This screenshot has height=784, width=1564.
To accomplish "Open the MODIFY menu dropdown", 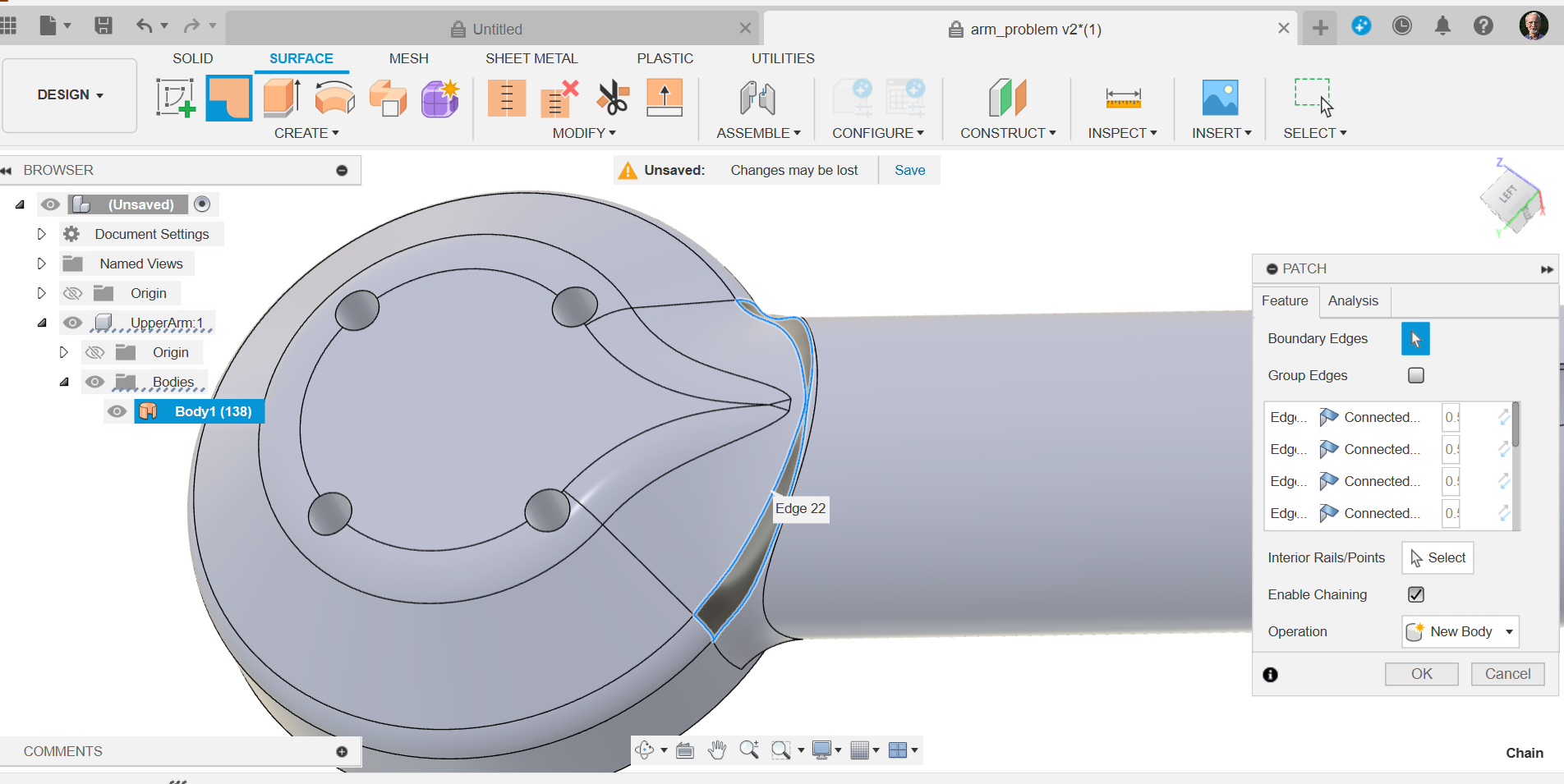I will [x=584, y=133].
